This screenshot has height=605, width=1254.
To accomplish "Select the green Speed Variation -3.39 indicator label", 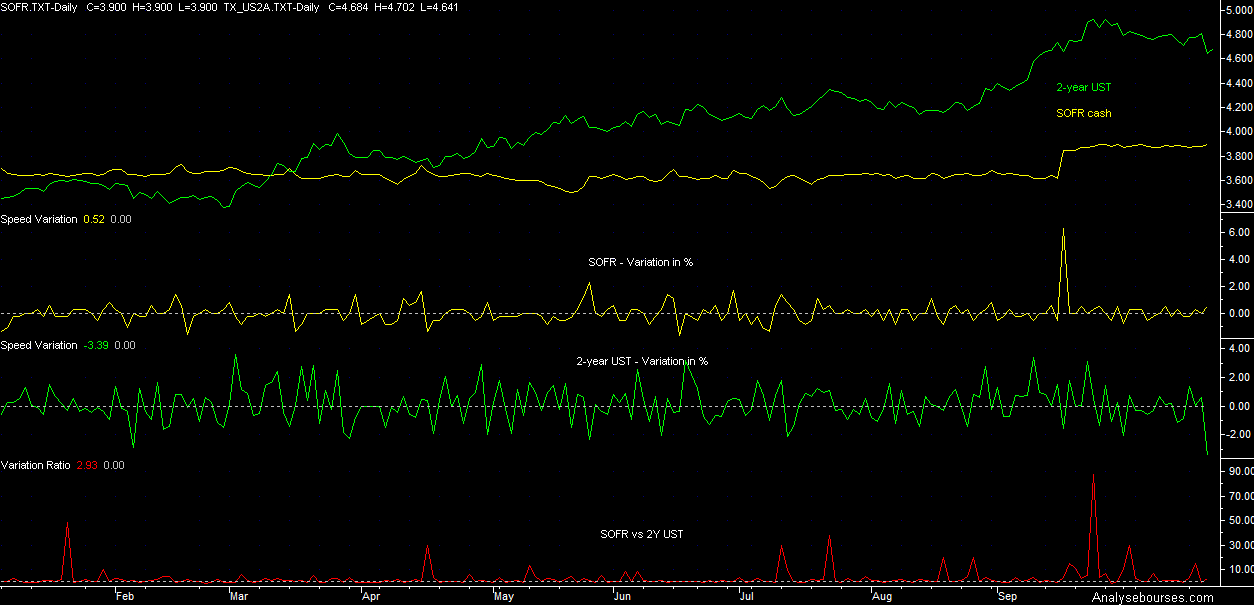I will pos(68,345).
